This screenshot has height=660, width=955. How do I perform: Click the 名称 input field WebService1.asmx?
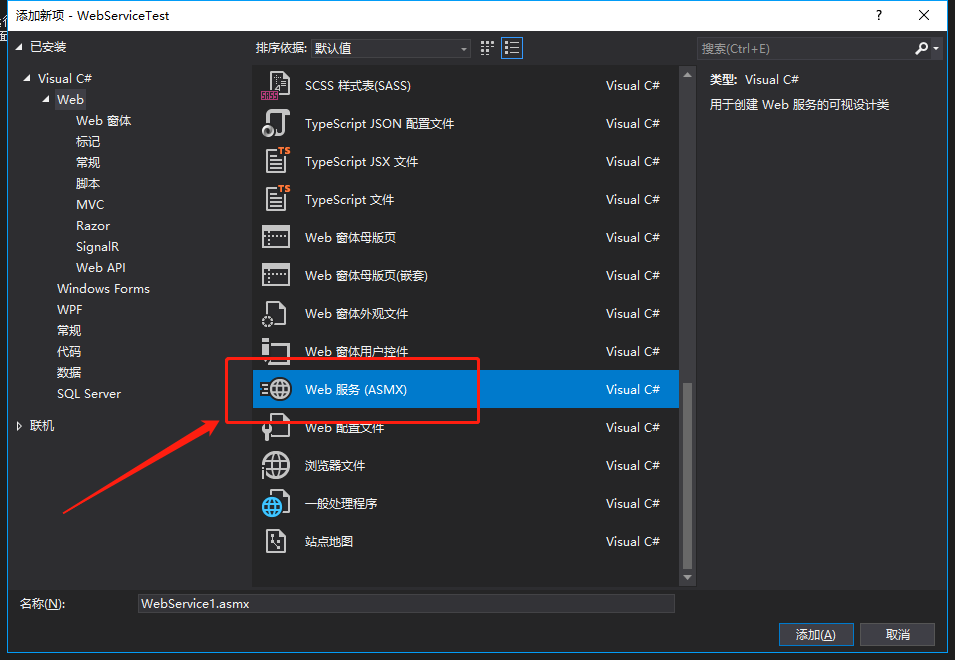[406, 603]
